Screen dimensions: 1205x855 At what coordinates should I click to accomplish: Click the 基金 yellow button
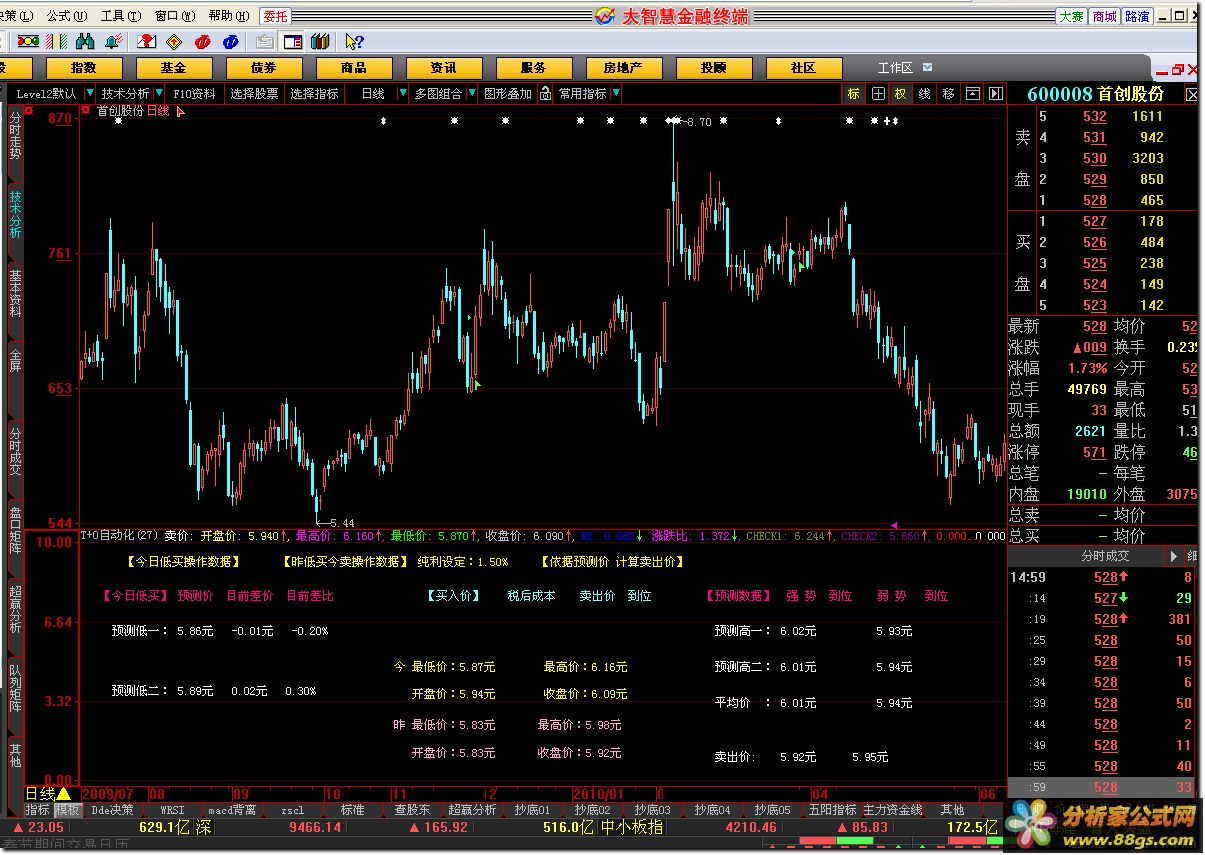point(174,68)
